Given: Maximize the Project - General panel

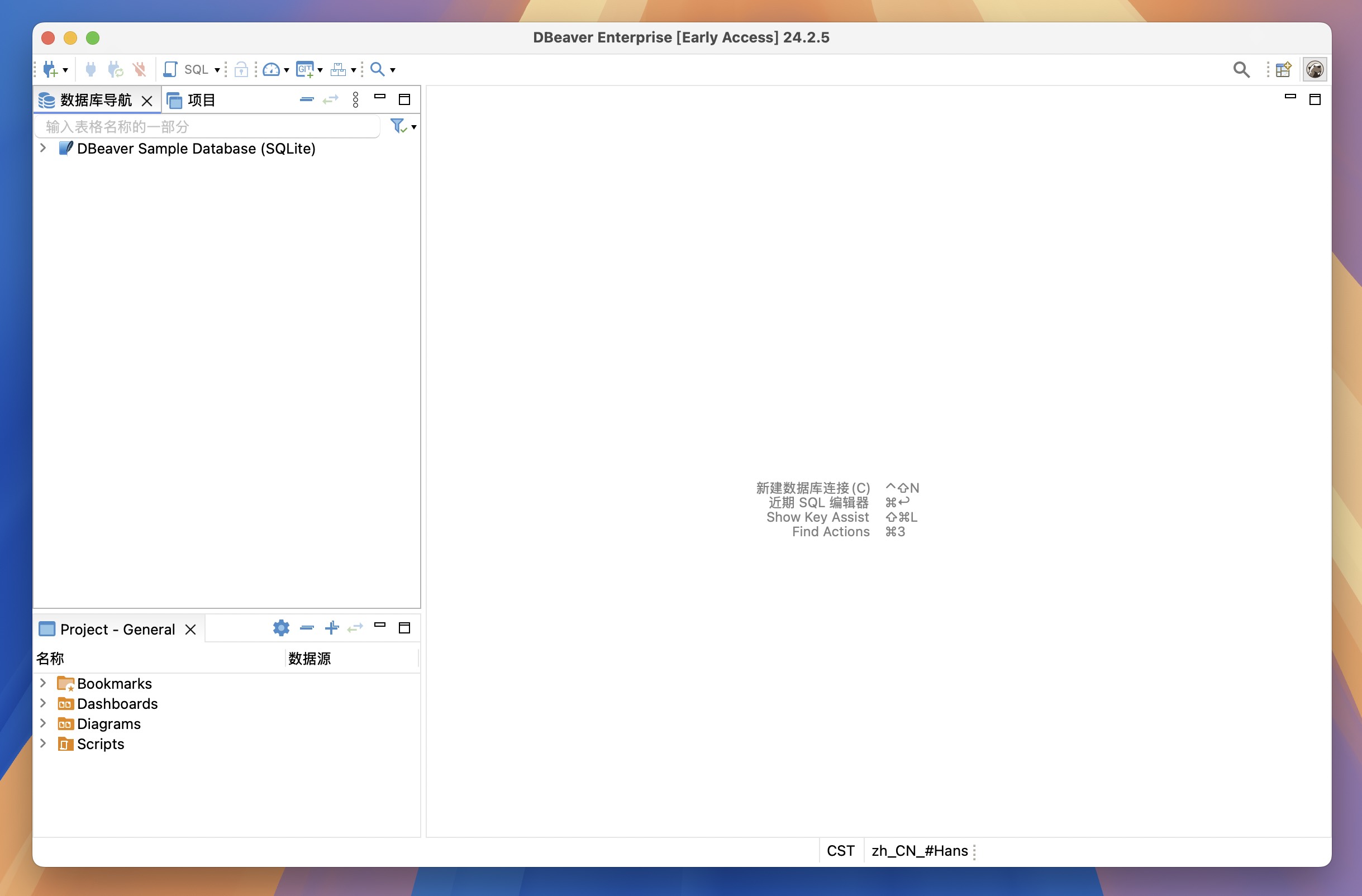Looking at the screenshot, I should (x=404, y=628).
